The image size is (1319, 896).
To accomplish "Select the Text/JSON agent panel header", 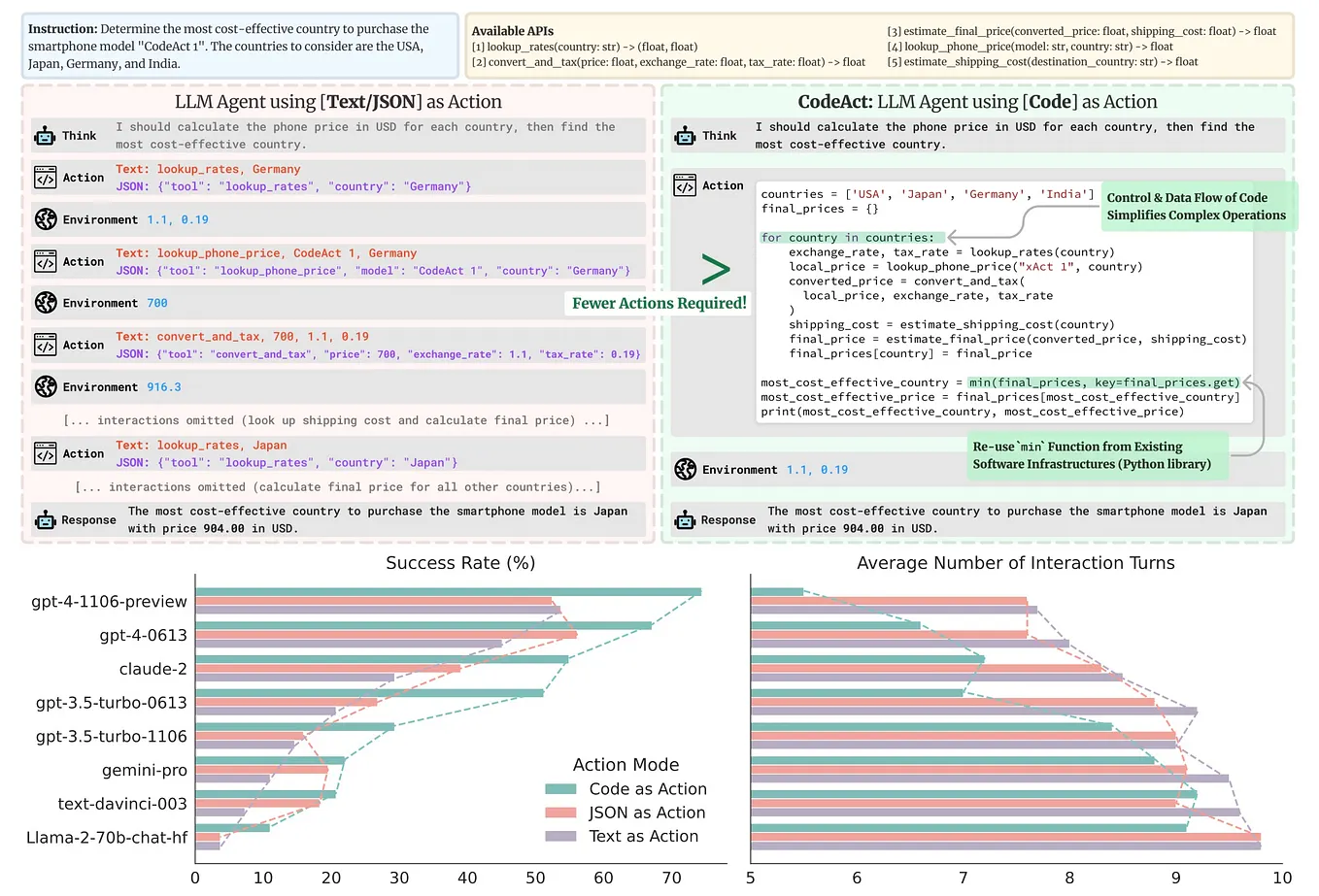I will tap(338, 101).
